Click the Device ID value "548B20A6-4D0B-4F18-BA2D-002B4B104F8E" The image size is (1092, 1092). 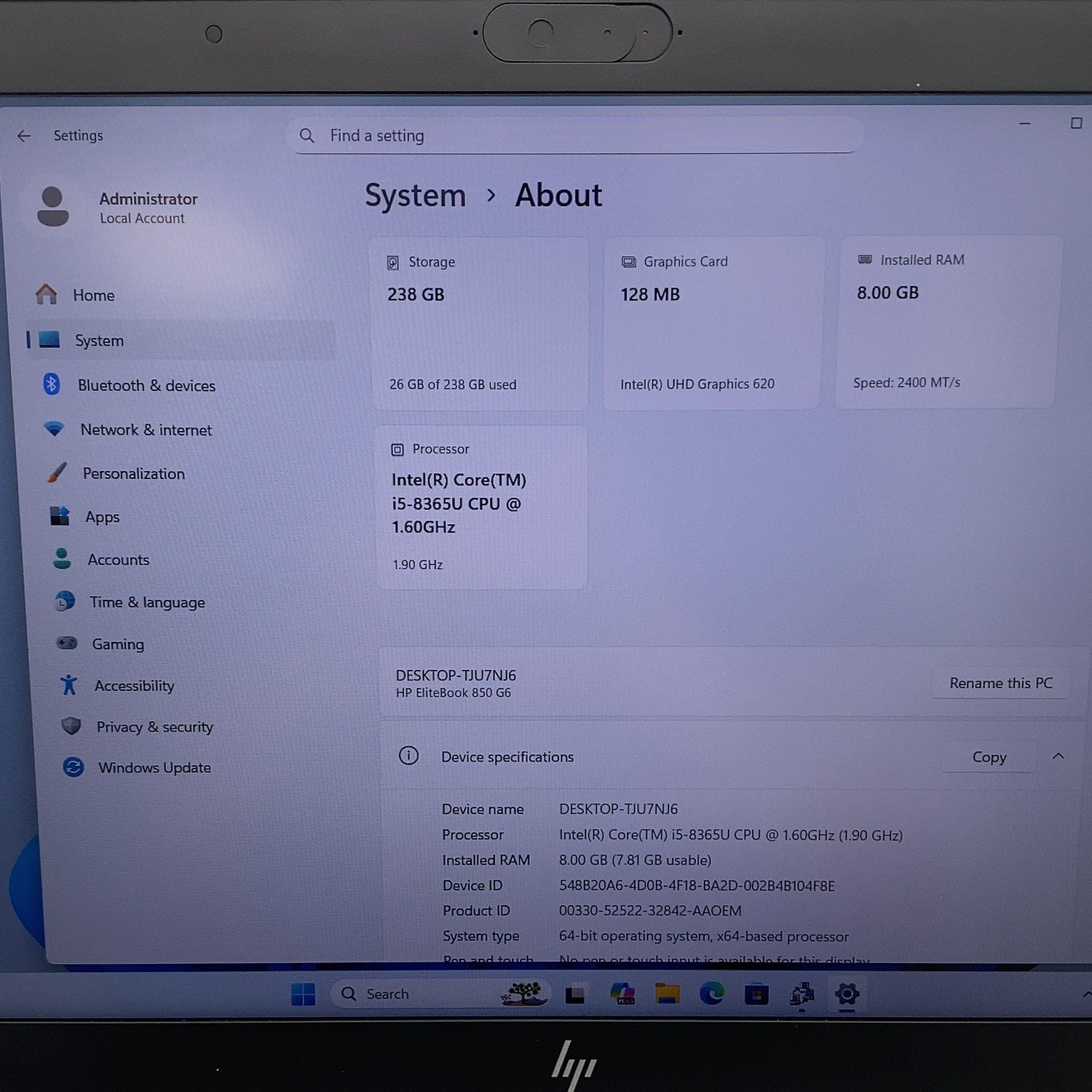[x=697, y=885]
